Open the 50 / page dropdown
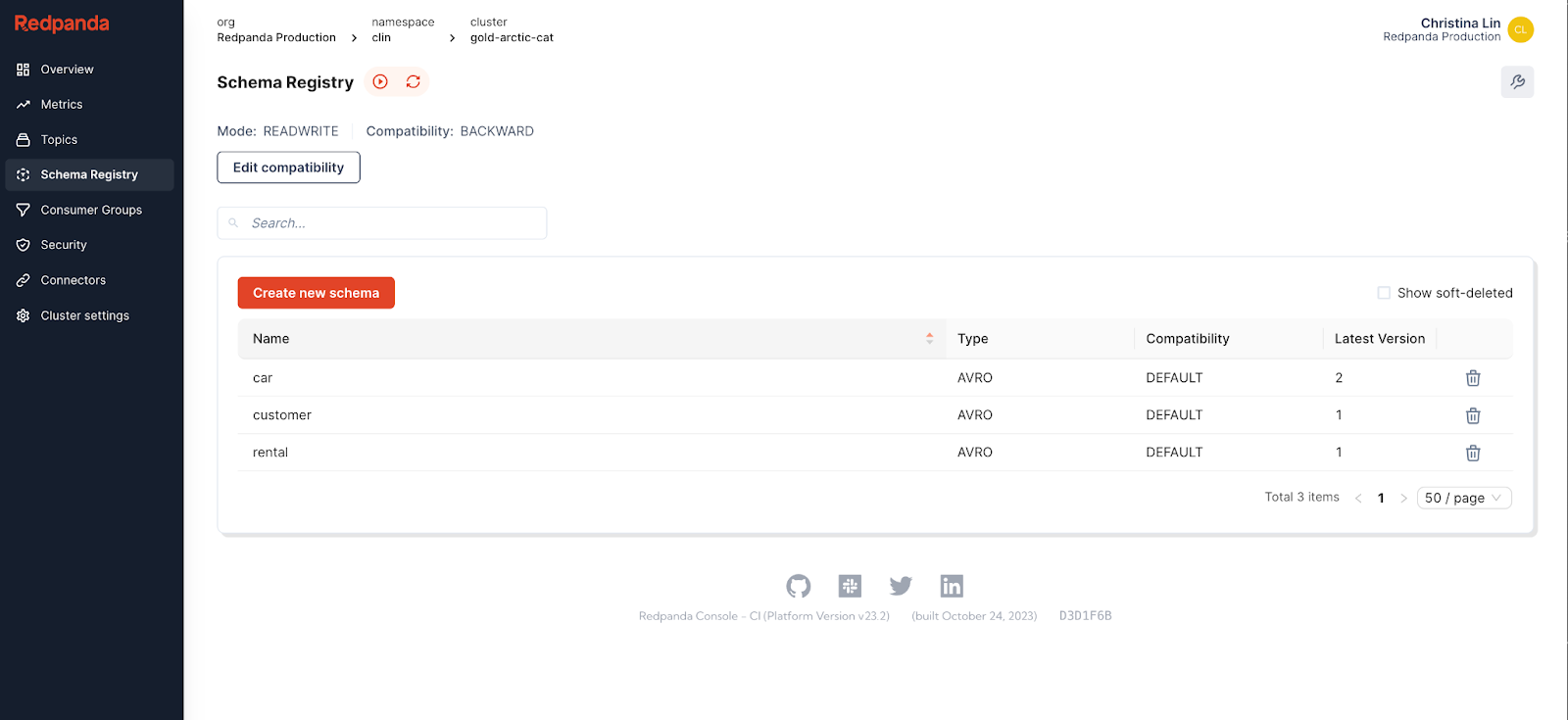Image resolution: width=1568 pixels, height=720 pixels. (1464, 498)
